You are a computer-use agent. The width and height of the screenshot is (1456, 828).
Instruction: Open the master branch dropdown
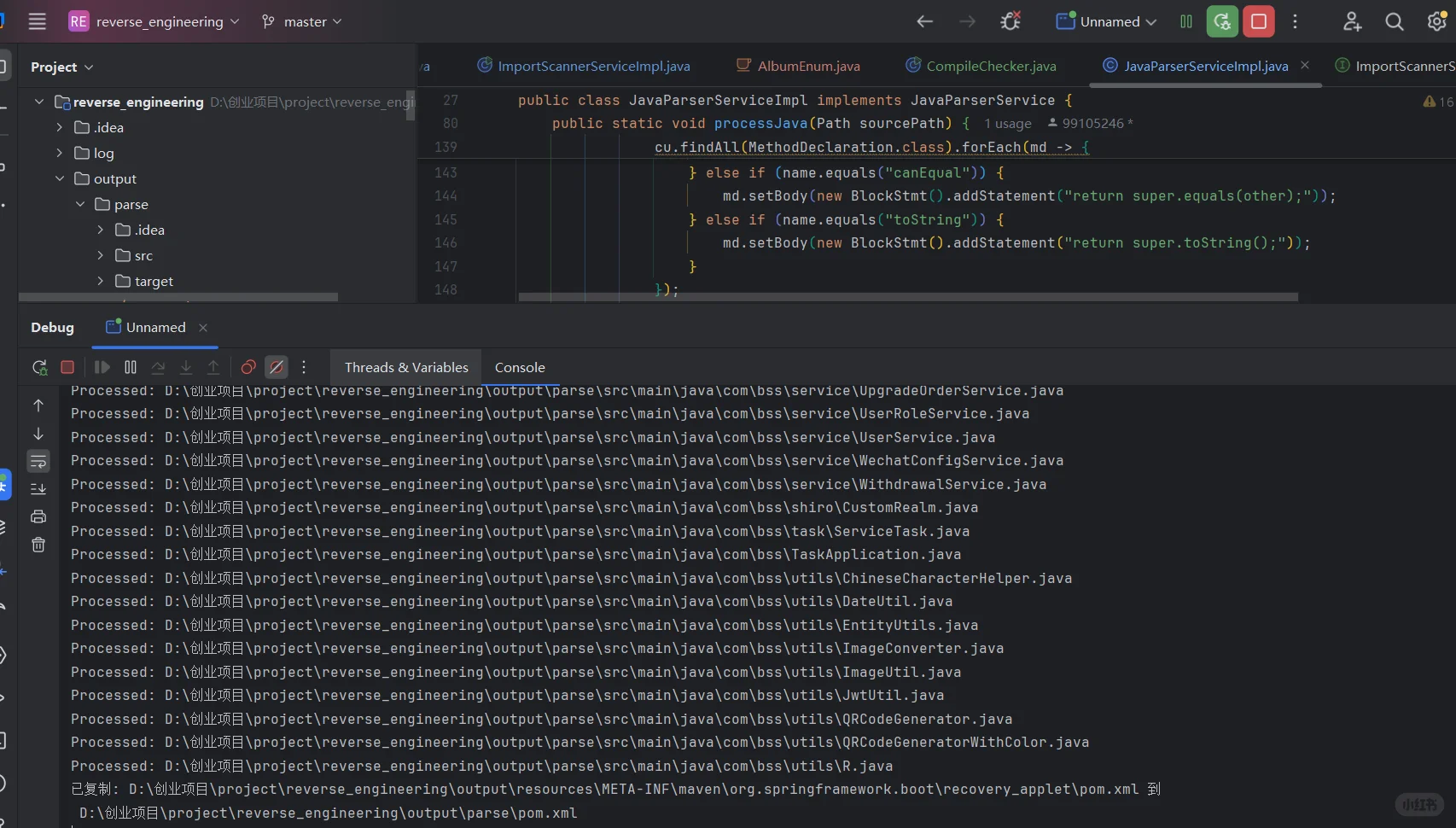click(301, 21)
